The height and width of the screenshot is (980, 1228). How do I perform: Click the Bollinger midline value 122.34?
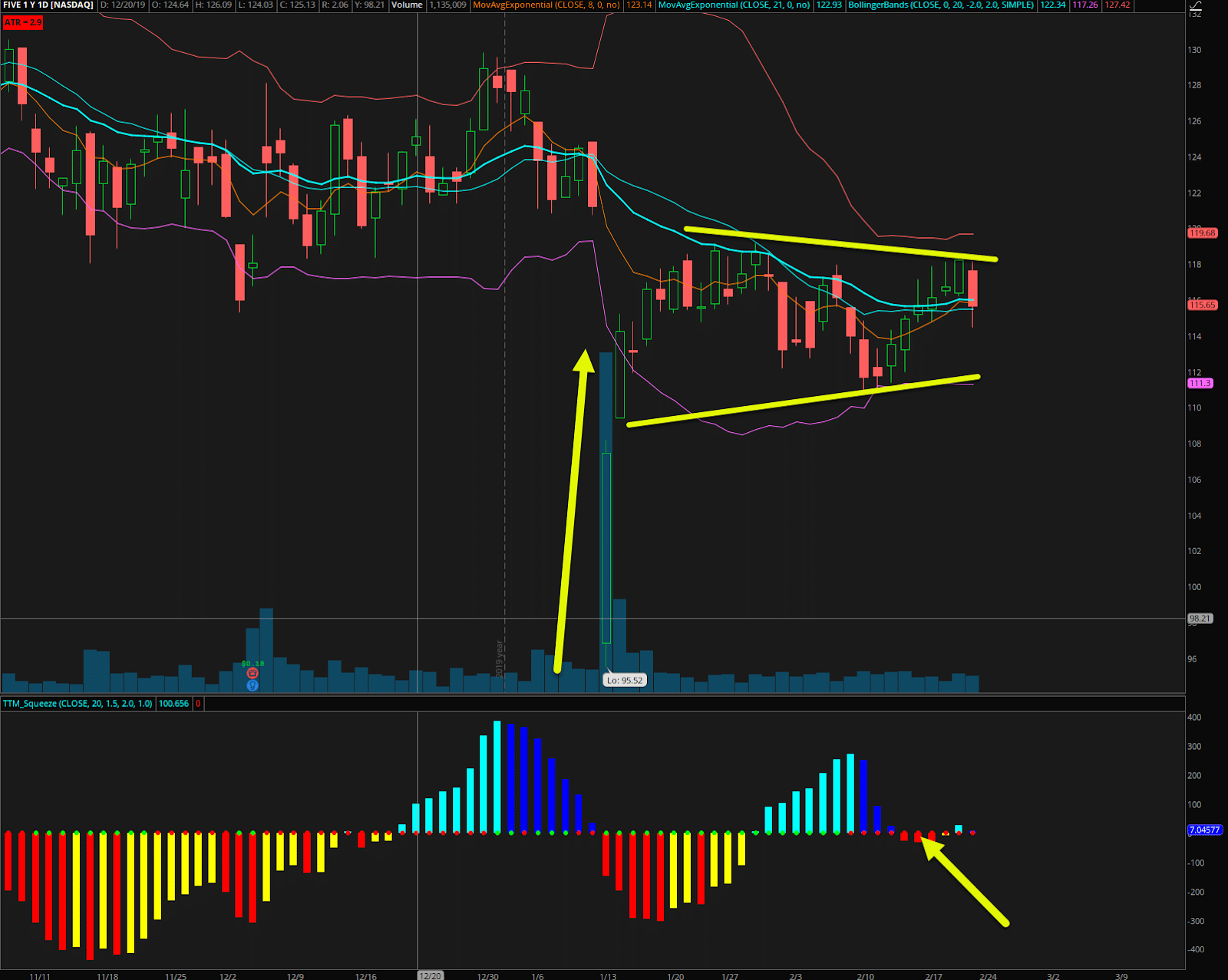tap(1053, 5)
